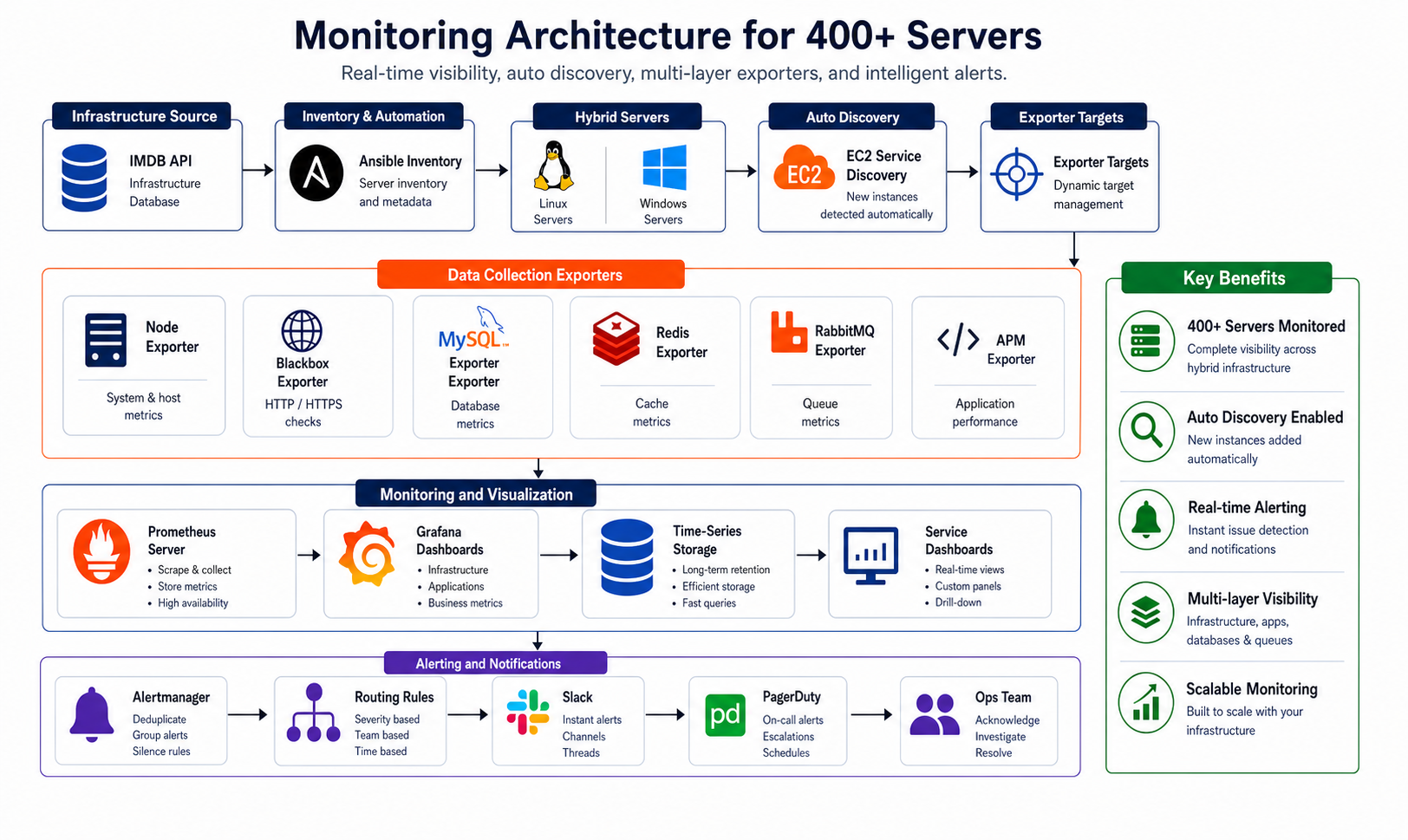Click 'Business metrics' bullet under Grafana
Viewport: 1408px width, 840px height.
point(465,603)
